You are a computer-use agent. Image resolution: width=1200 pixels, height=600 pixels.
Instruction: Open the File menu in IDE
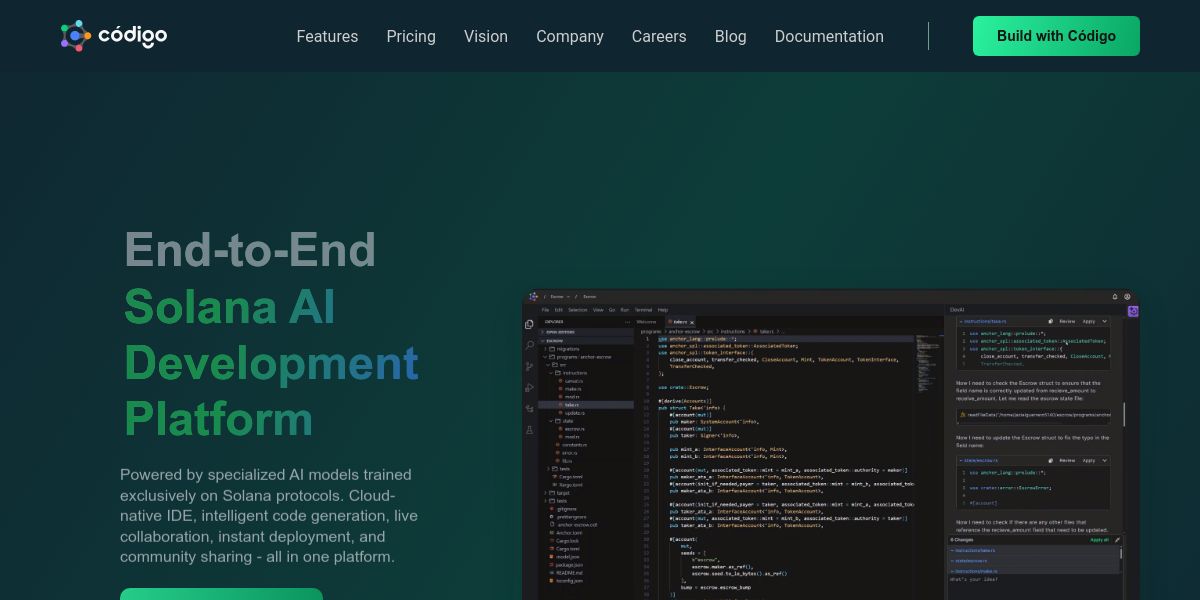click(545, 310)
